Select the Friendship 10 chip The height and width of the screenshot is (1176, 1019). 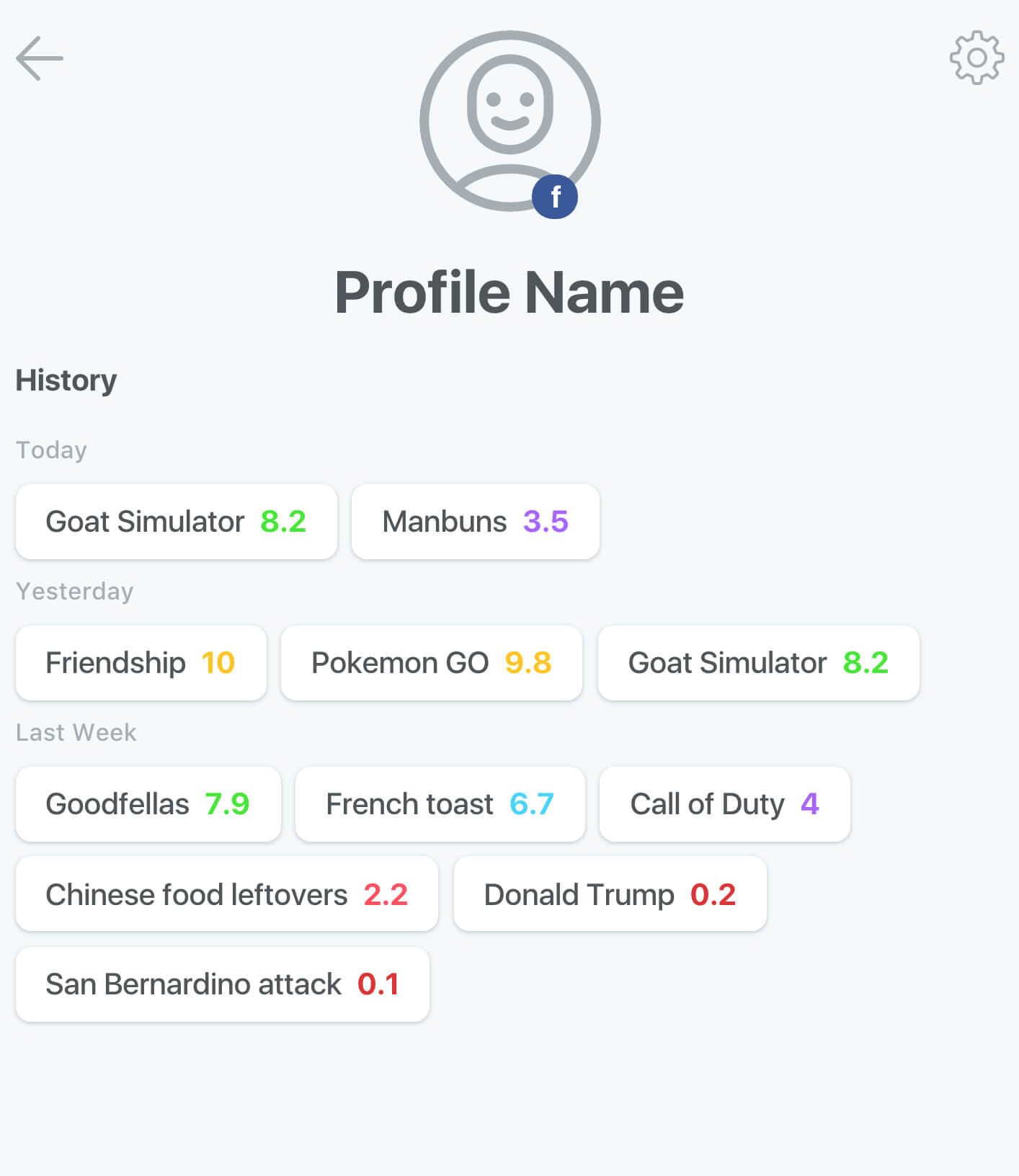pyautogui.click(x=141, y=663)
